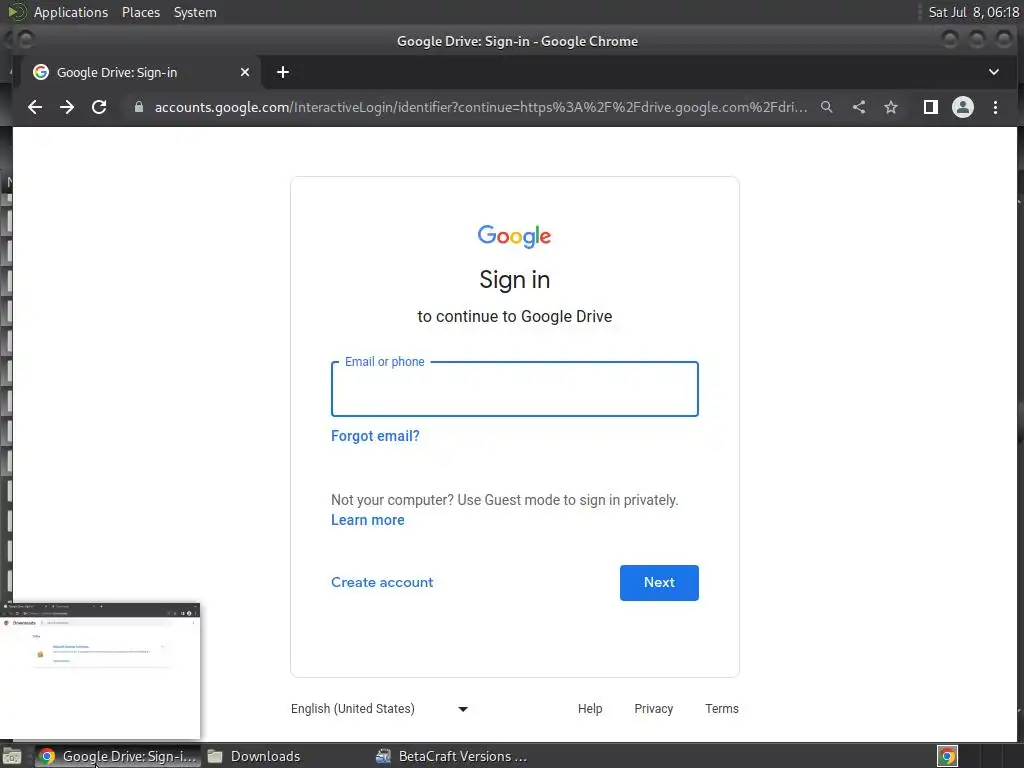Switch to BetaCraft Versions taskbar window
Screen dimensions: 1024x768
(453, 756)
